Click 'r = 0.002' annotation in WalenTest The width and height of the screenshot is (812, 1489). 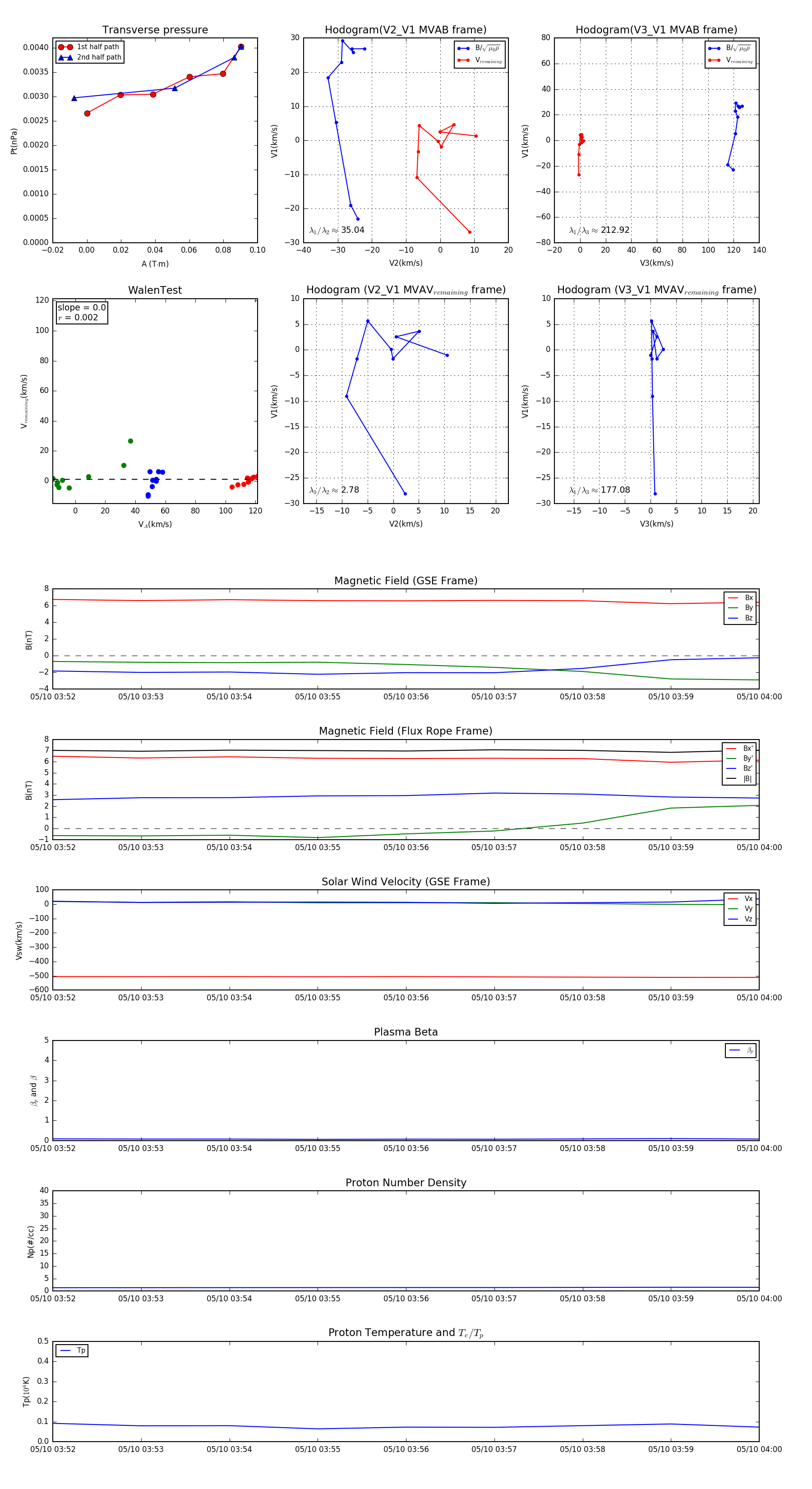click(x=78, y=317)
